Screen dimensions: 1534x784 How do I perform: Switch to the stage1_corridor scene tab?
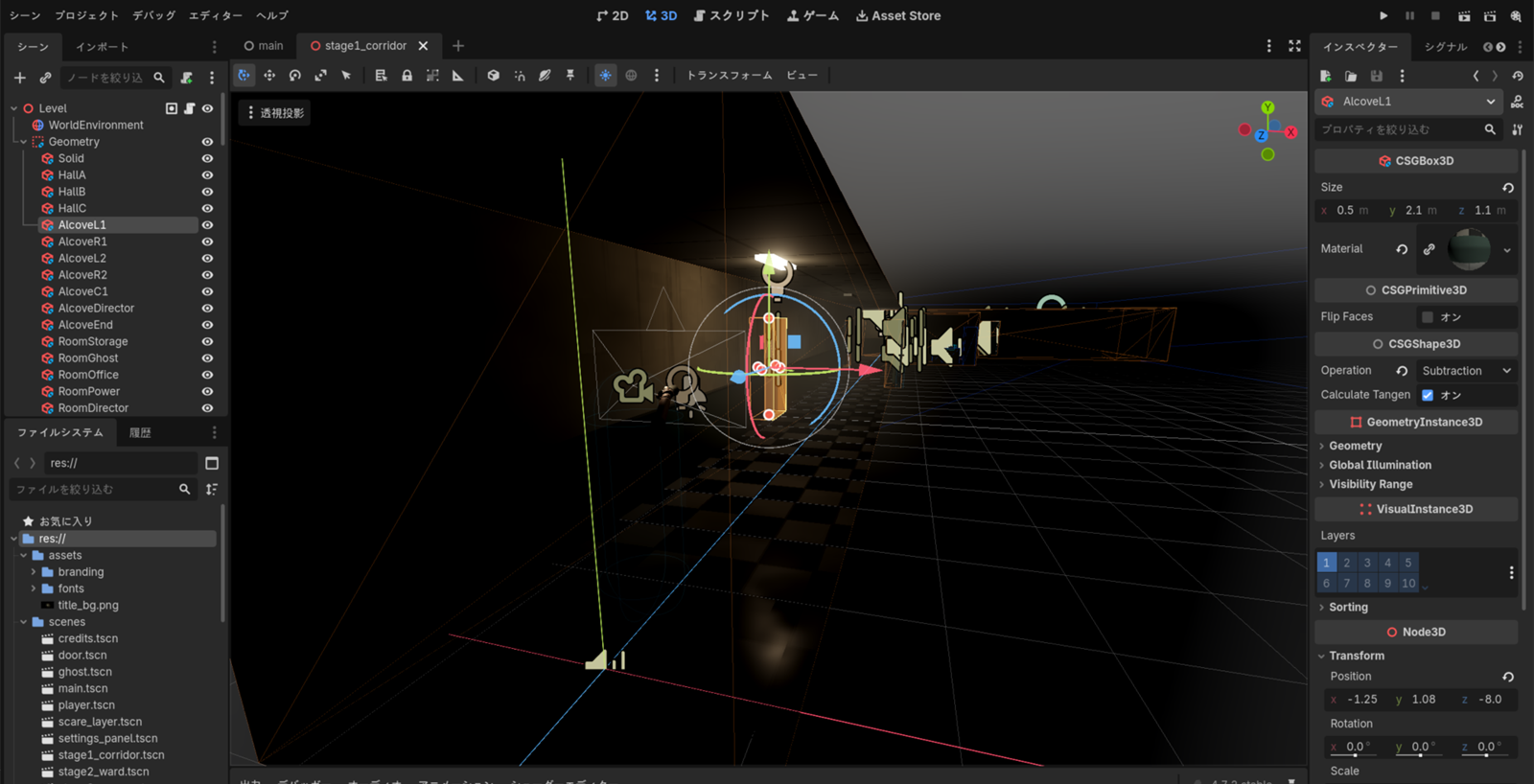365,46
